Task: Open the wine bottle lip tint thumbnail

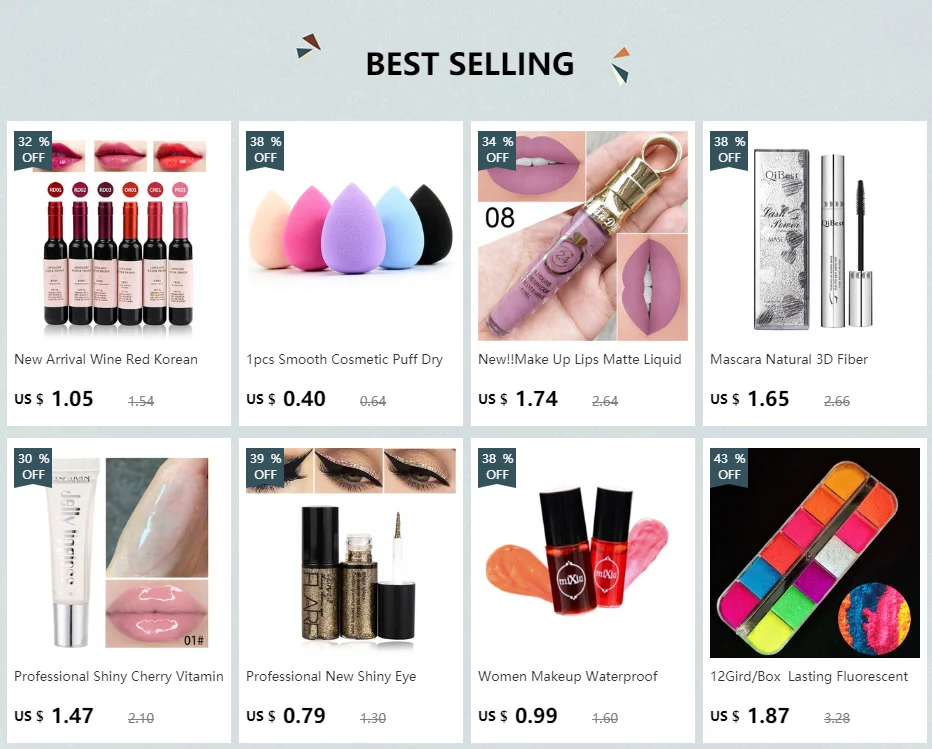Action: click(x=119, y=235)
